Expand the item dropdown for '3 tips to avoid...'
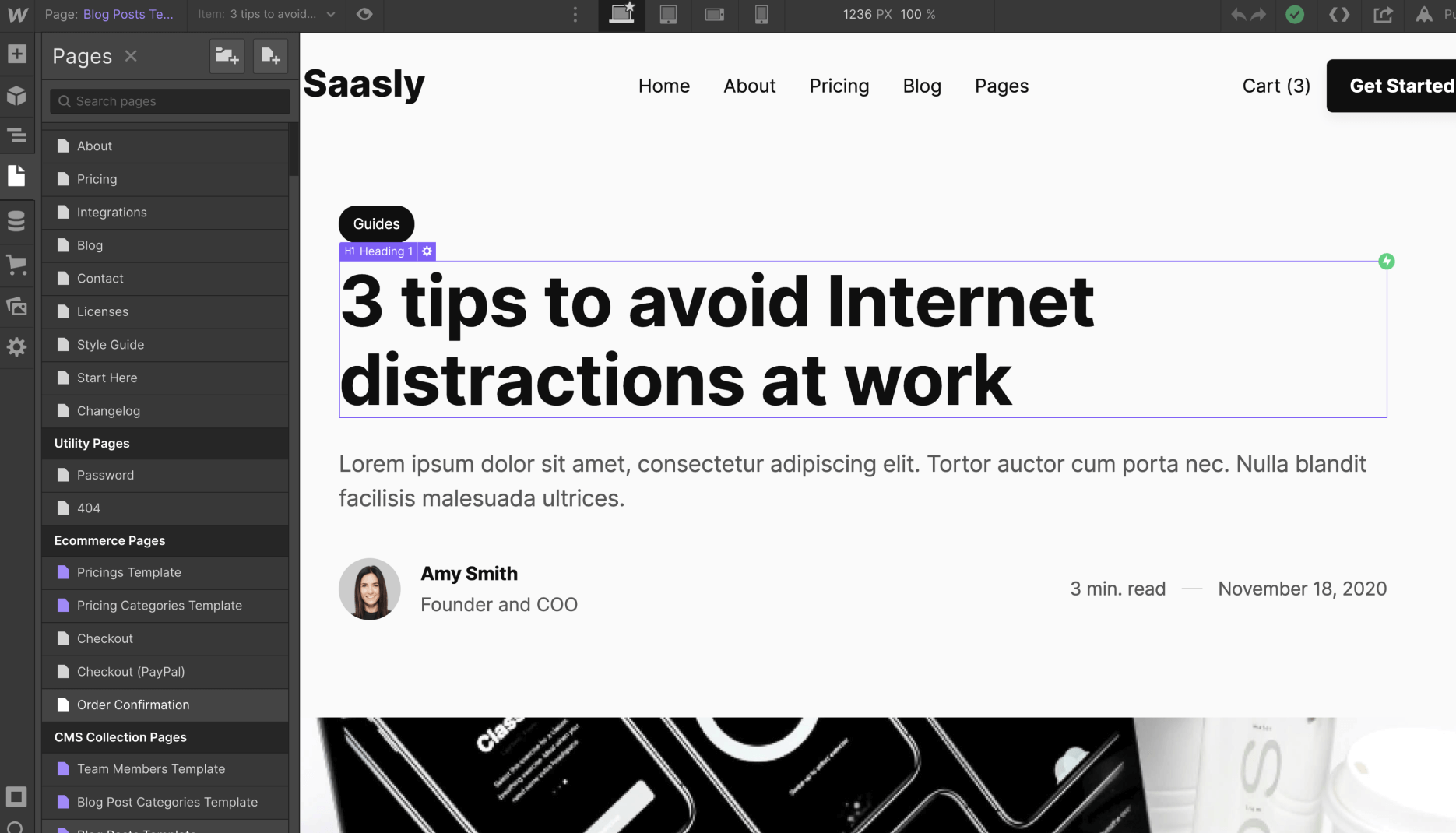 coord(330,14)
